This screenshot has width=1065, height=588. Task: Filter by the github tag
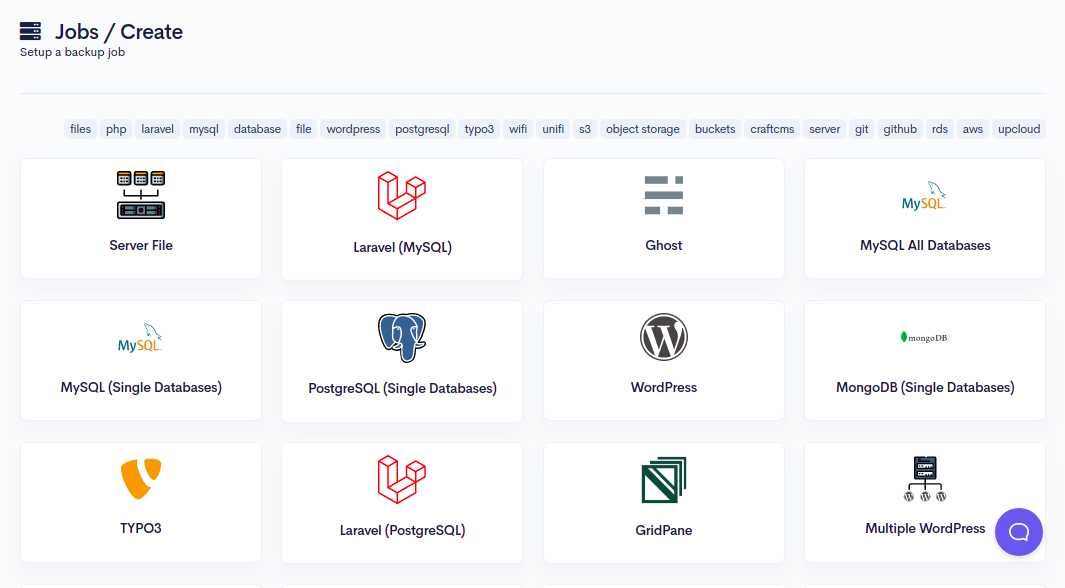pos(900,129)
